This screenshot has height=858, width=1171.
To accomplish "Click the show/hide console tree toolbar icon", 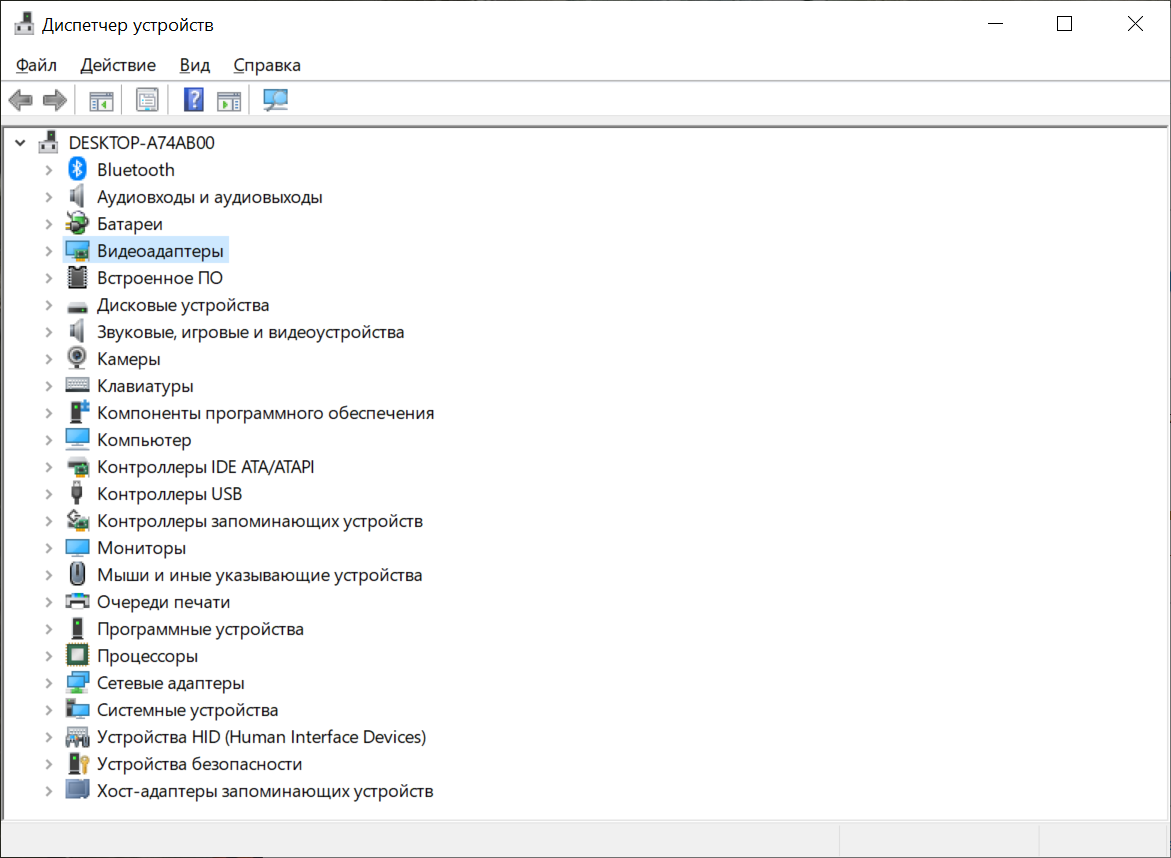I will click(x=102, y=100).
